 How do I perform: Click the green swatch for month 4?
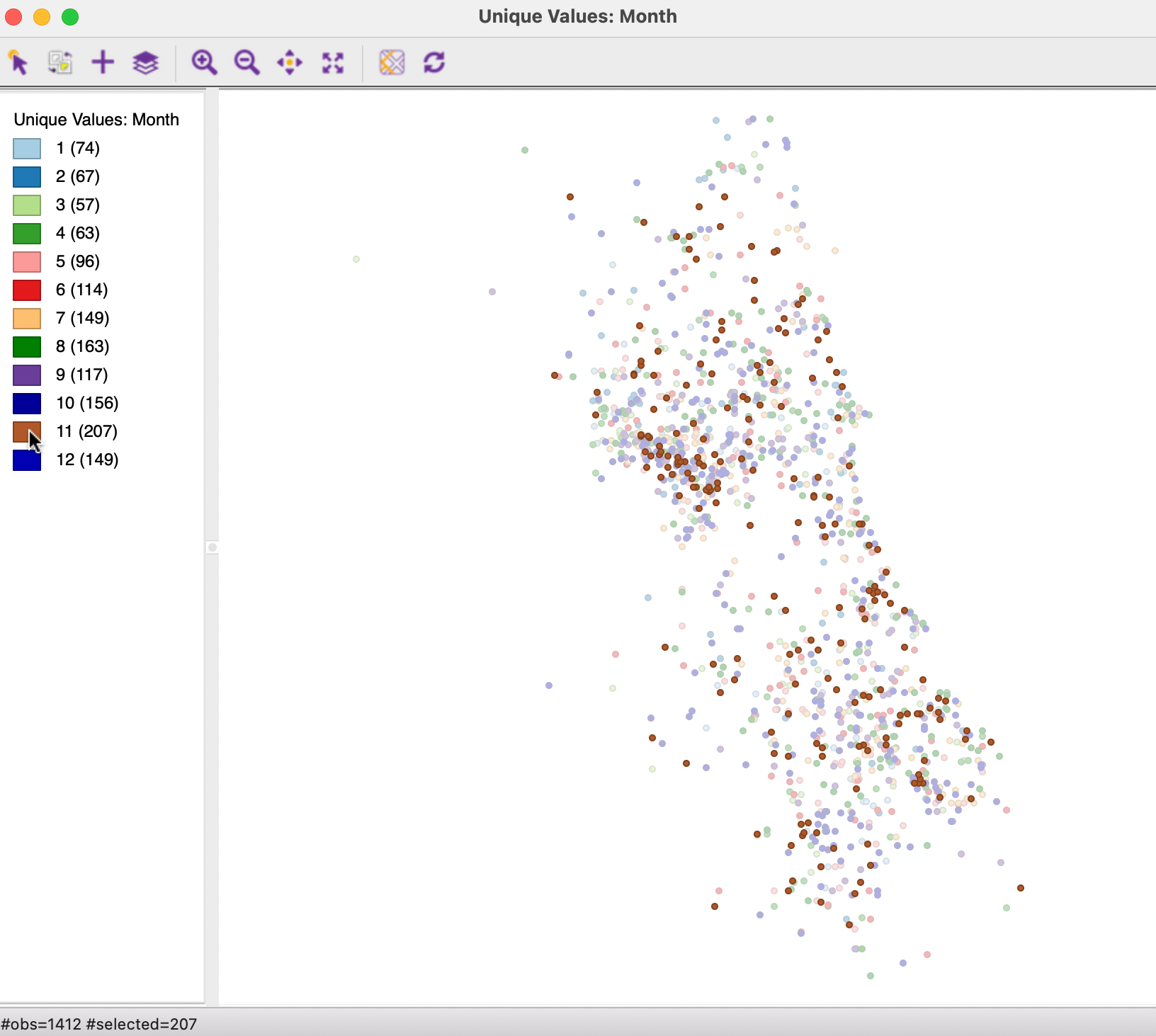pos(27,233)
